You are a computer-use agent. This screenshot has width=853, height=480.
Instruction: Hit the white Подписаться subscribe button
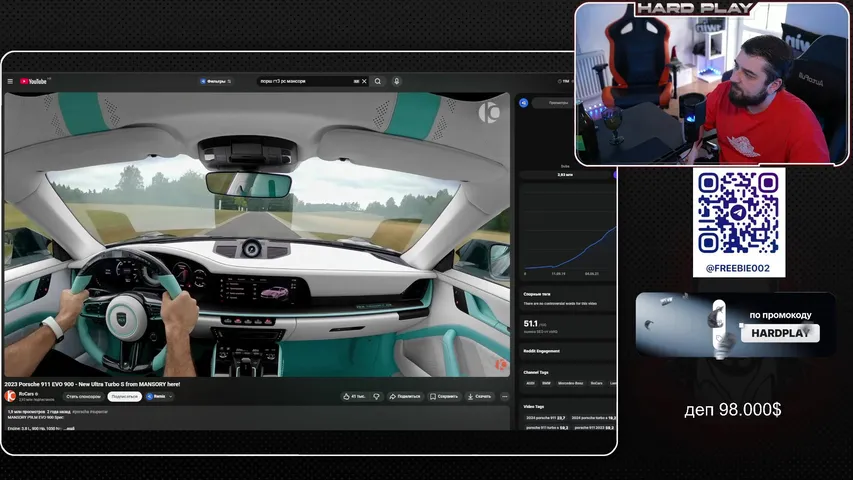125,396
